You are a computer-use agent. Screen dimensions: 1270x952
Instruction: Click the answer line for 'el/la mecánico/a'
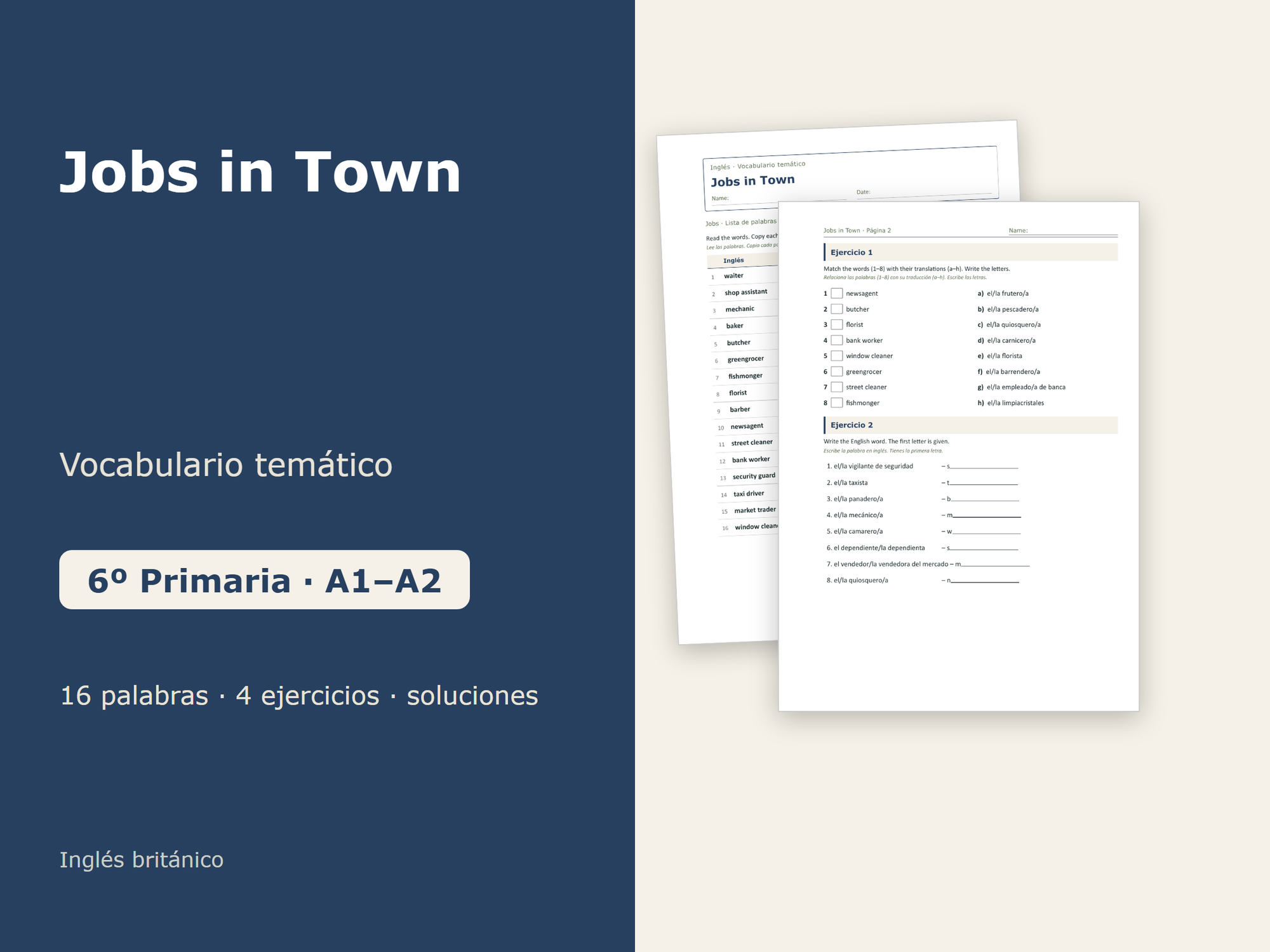pyautogui.click(x=987, y=515)
